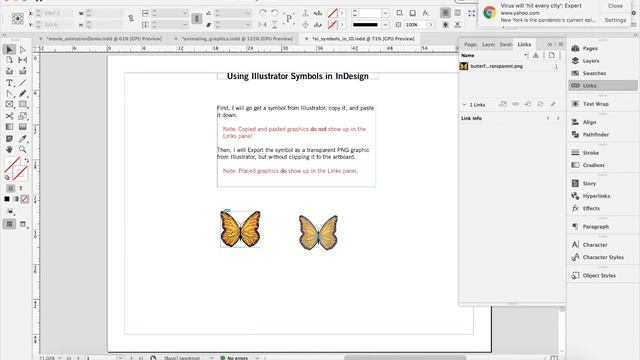Open the Name column sort dropdown
The height and width of the screenshot is (360, 640).
525,55
